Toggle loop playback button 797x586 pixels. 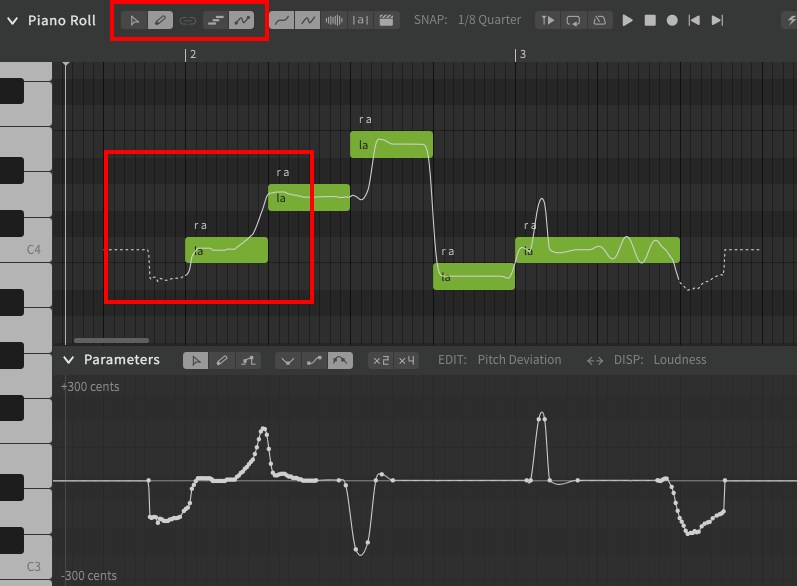(x=574, y=20)
